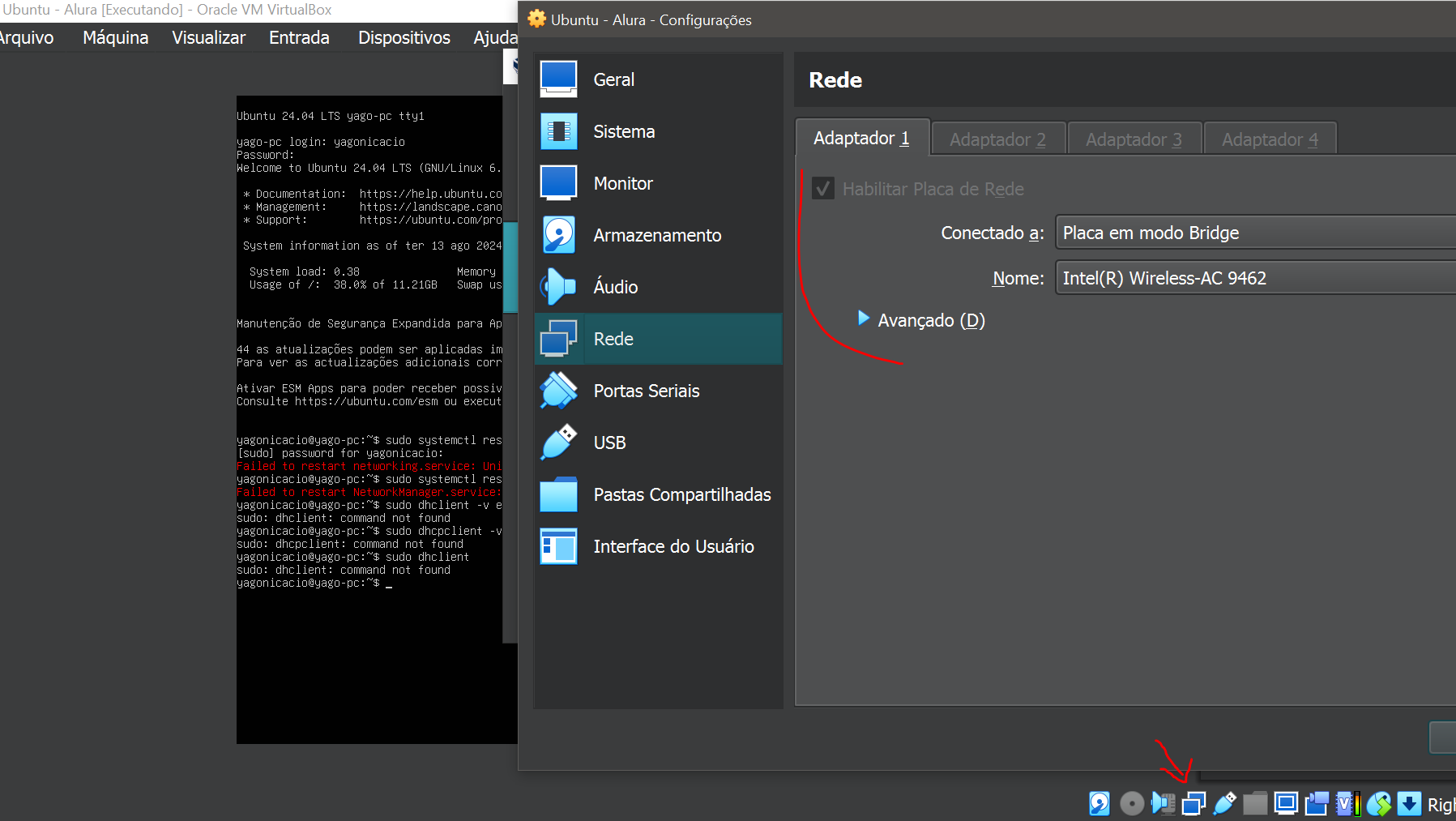1456x821 pixels.
Task: Open the Ajuda menu
Action: 495,37
